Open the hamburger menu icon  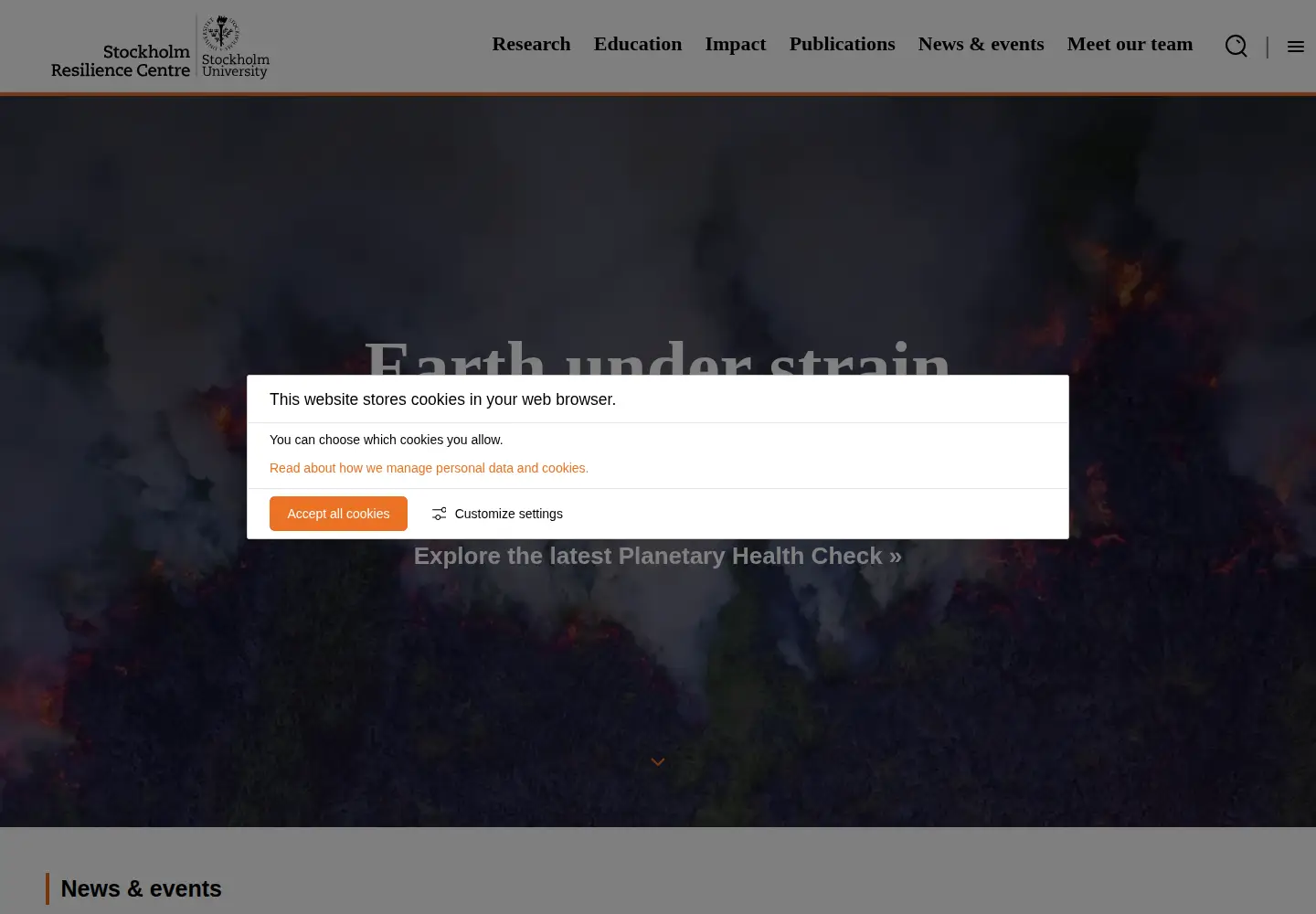1296,47
